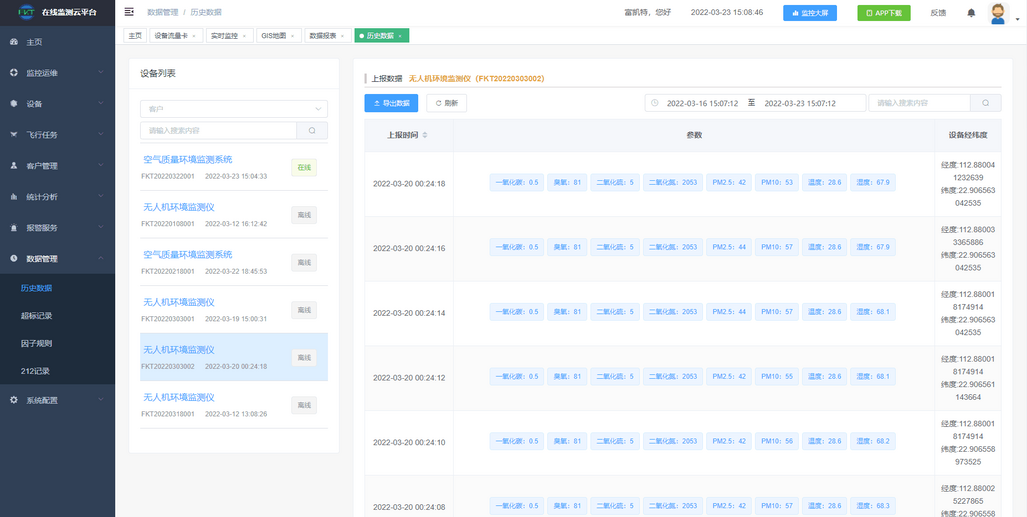Click the notification bell icon
The height and width of the screenshot is (517, 1027).
tap(971, 13)
